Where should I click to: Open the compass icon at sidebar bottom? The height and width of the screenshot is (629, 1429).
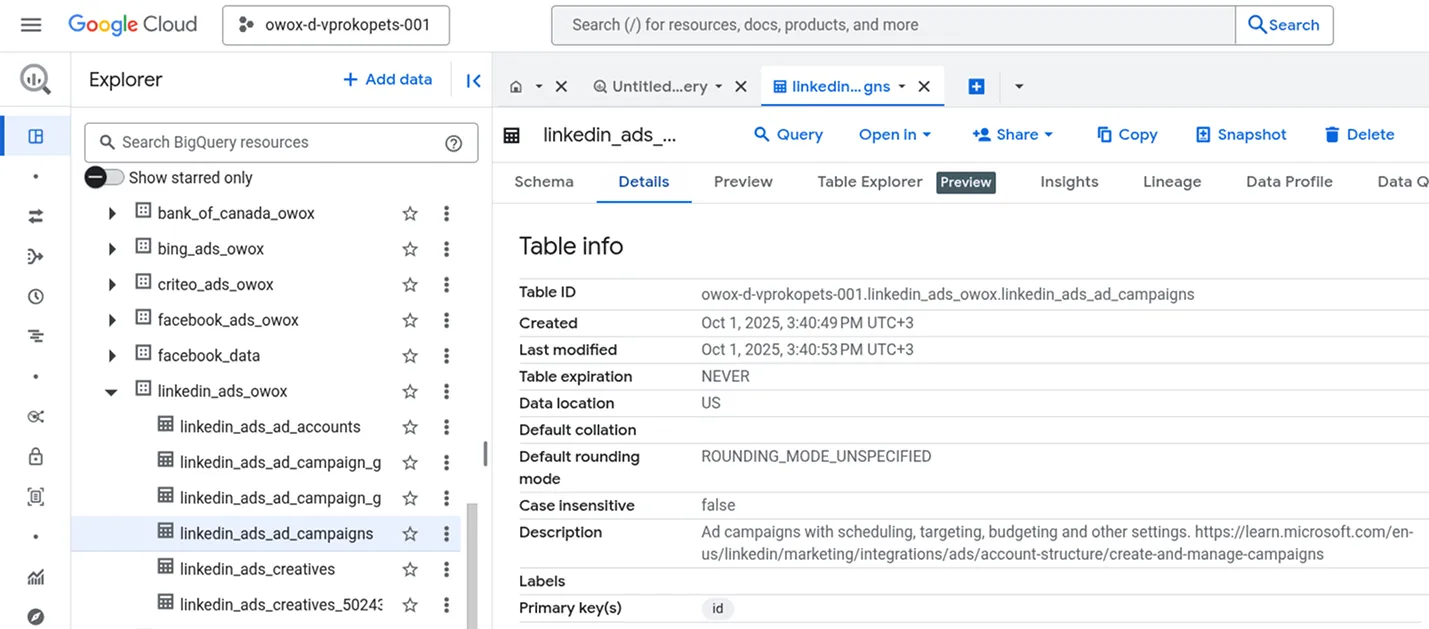(35, 616)
